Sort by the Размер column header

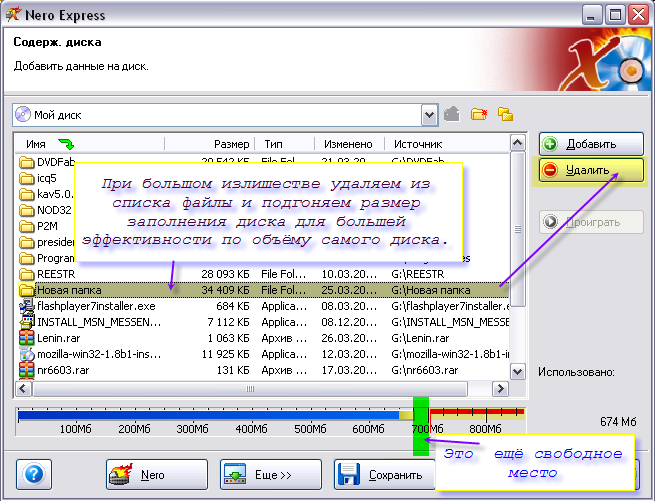210,144
